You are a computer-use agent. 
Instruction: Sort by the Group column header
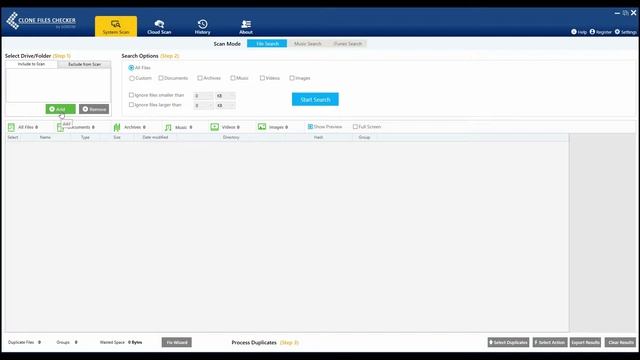pos(364,138)
